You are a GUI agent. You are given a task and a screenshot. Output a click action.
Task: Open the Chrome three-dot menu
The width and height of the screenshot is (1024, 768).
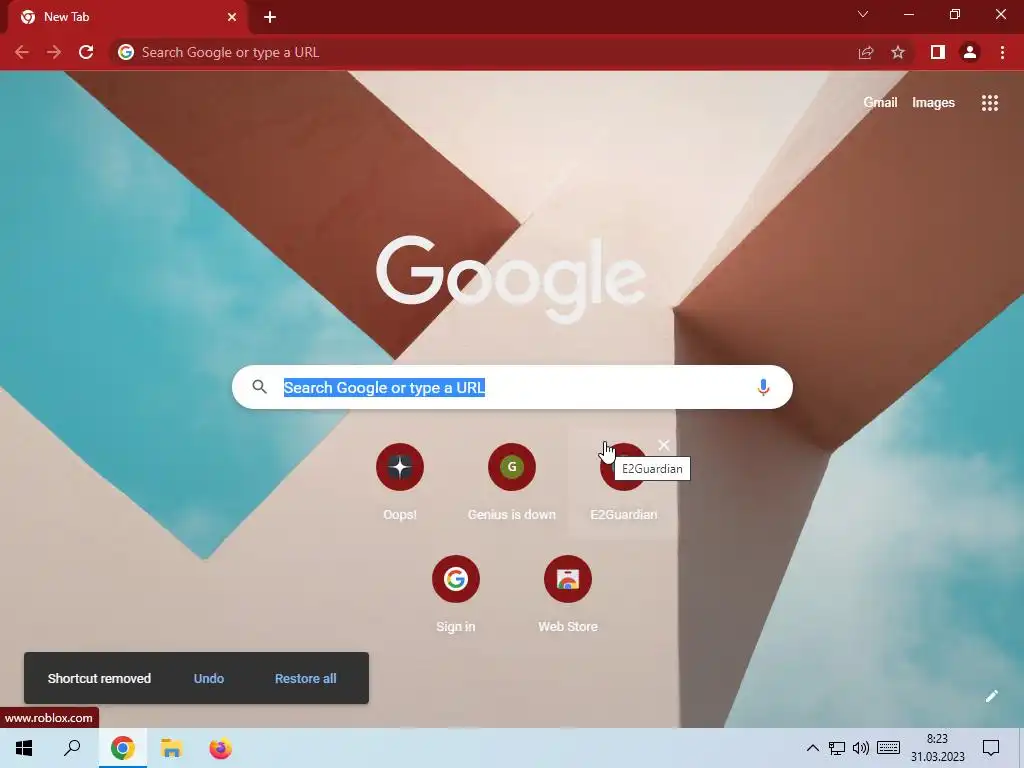point(1002,52)
